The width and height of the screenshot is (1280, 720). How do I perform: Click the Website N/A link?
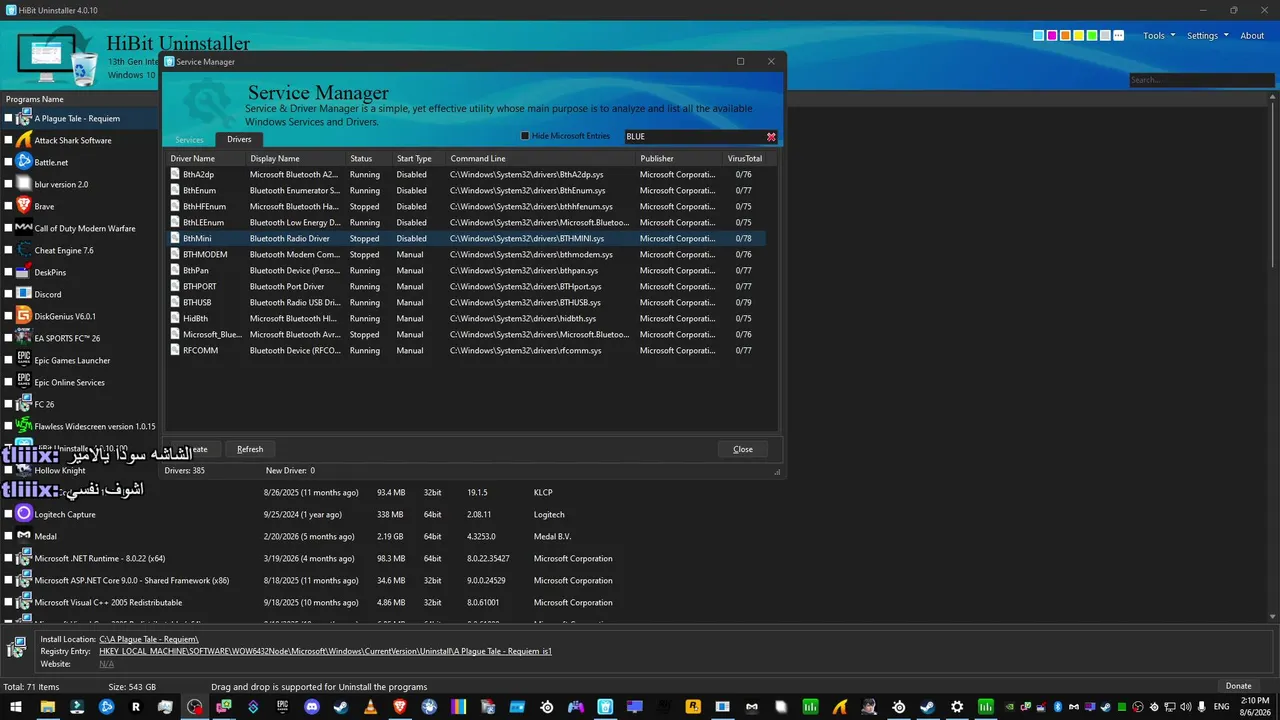106,664
